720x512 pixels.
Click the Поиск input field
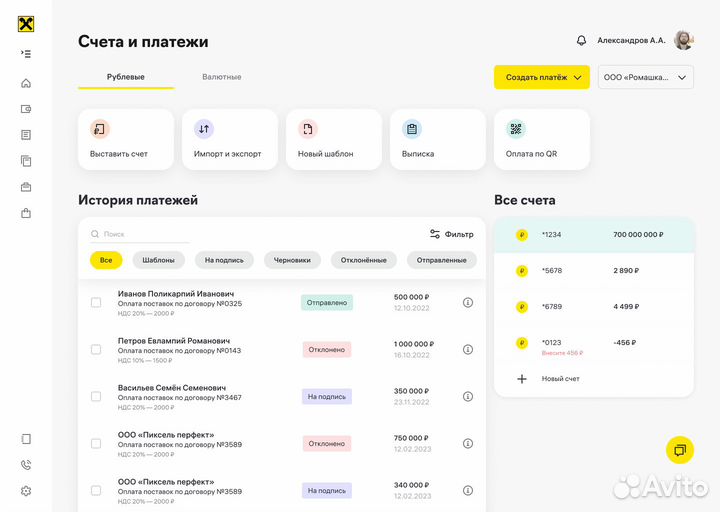[140, 234]
